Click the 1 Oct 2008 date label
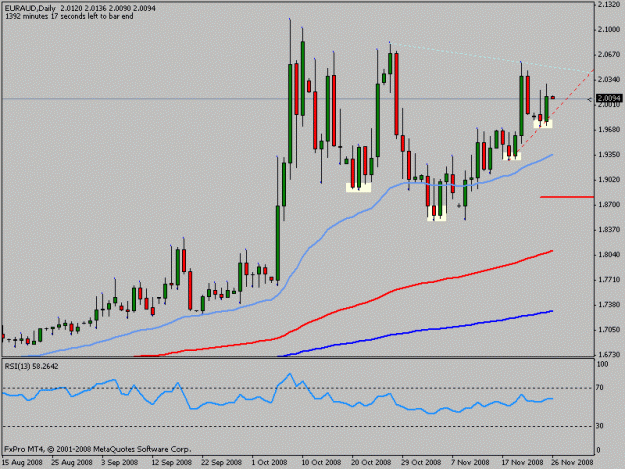The image size is (625, 469). click(269, 462)
